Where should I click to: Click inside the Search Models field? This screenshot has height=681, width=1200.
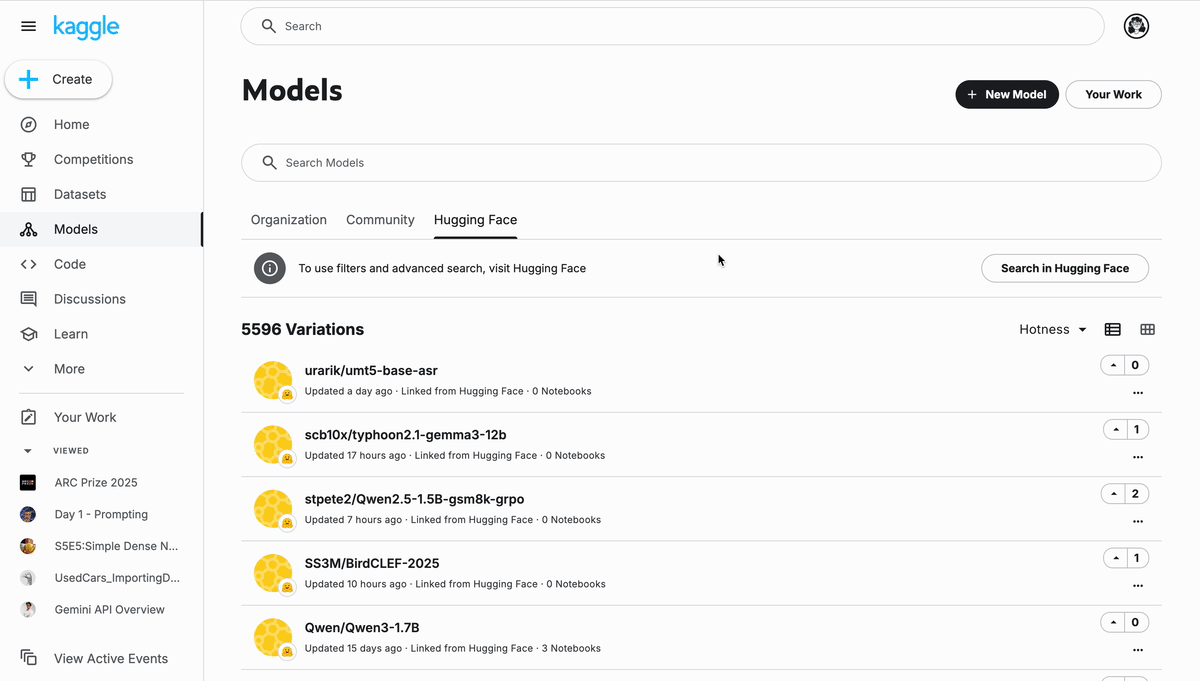700,162
